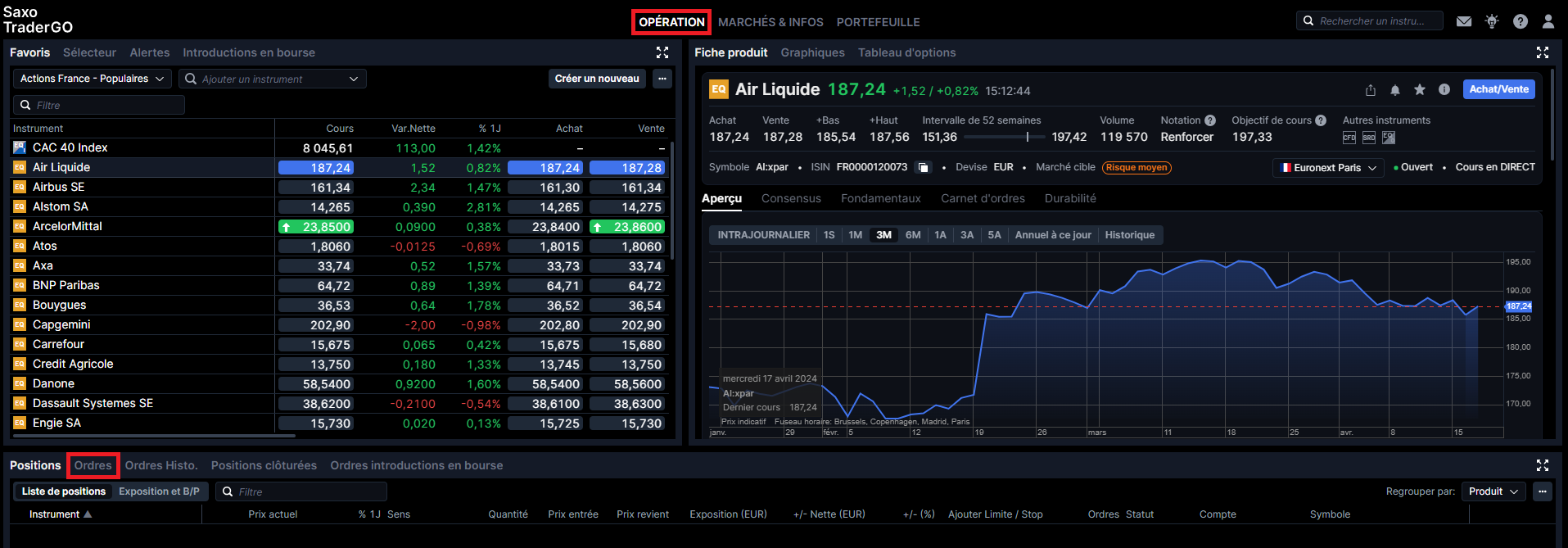Click the EQ icon beside Engie SA
This screenshot has height=548, width=1568.
(x=20, y=423)
